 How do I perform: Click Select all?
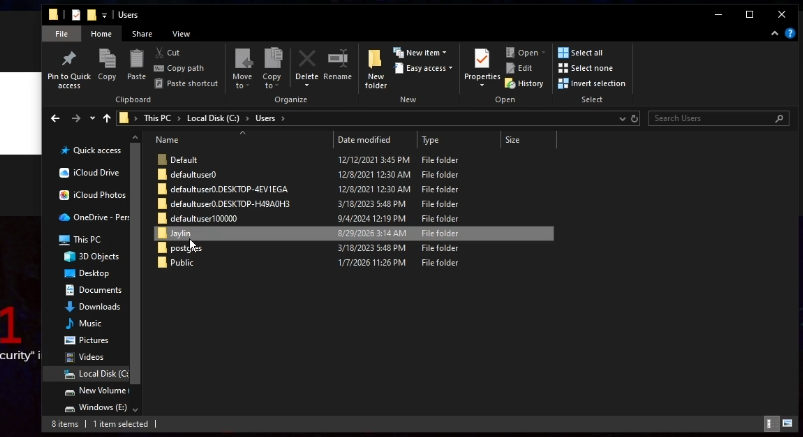[x=580, y=53]
